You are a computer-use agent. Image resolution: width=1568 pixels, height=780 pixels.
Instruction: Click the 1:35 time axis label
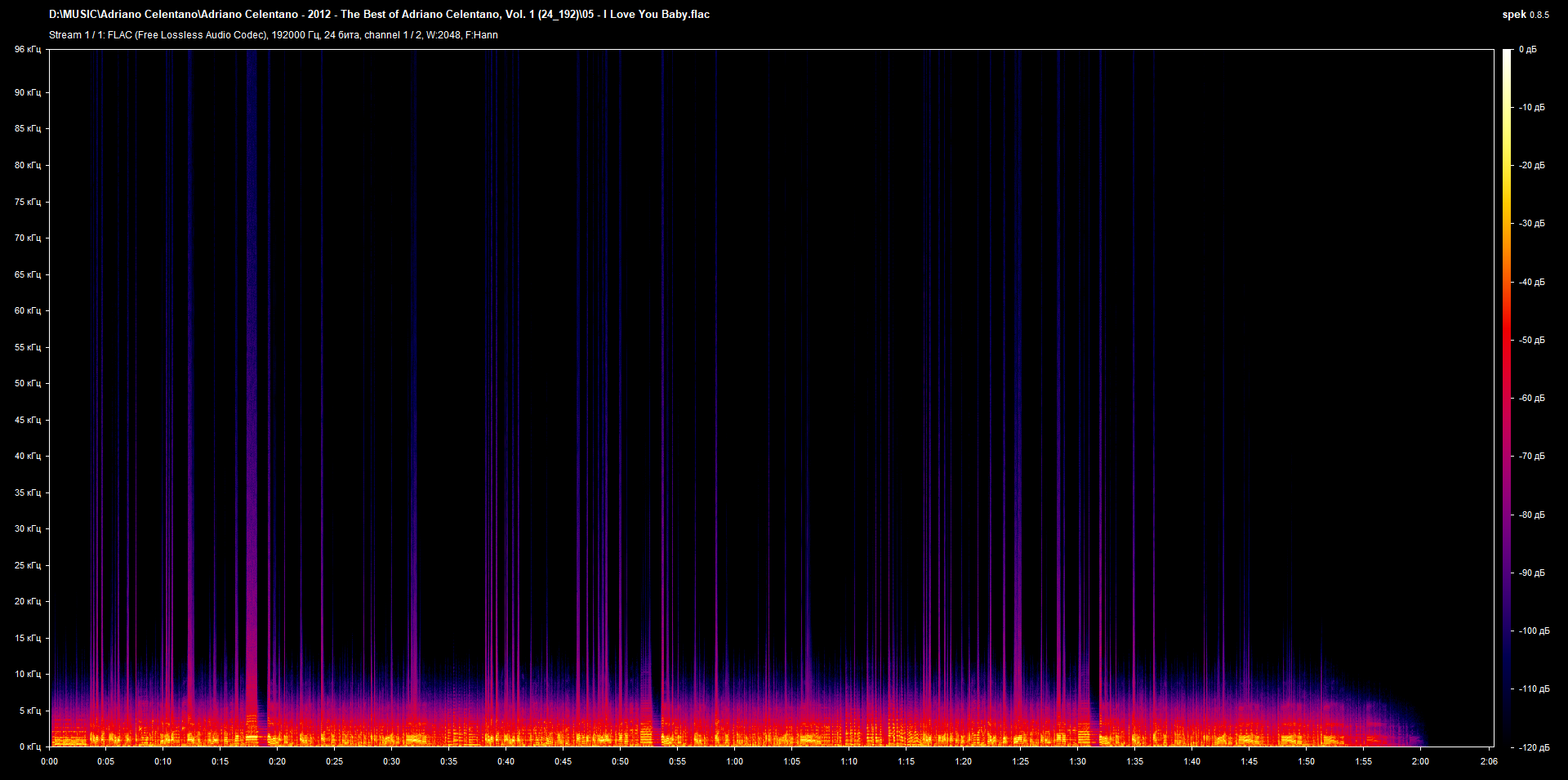click(1135, 761)
